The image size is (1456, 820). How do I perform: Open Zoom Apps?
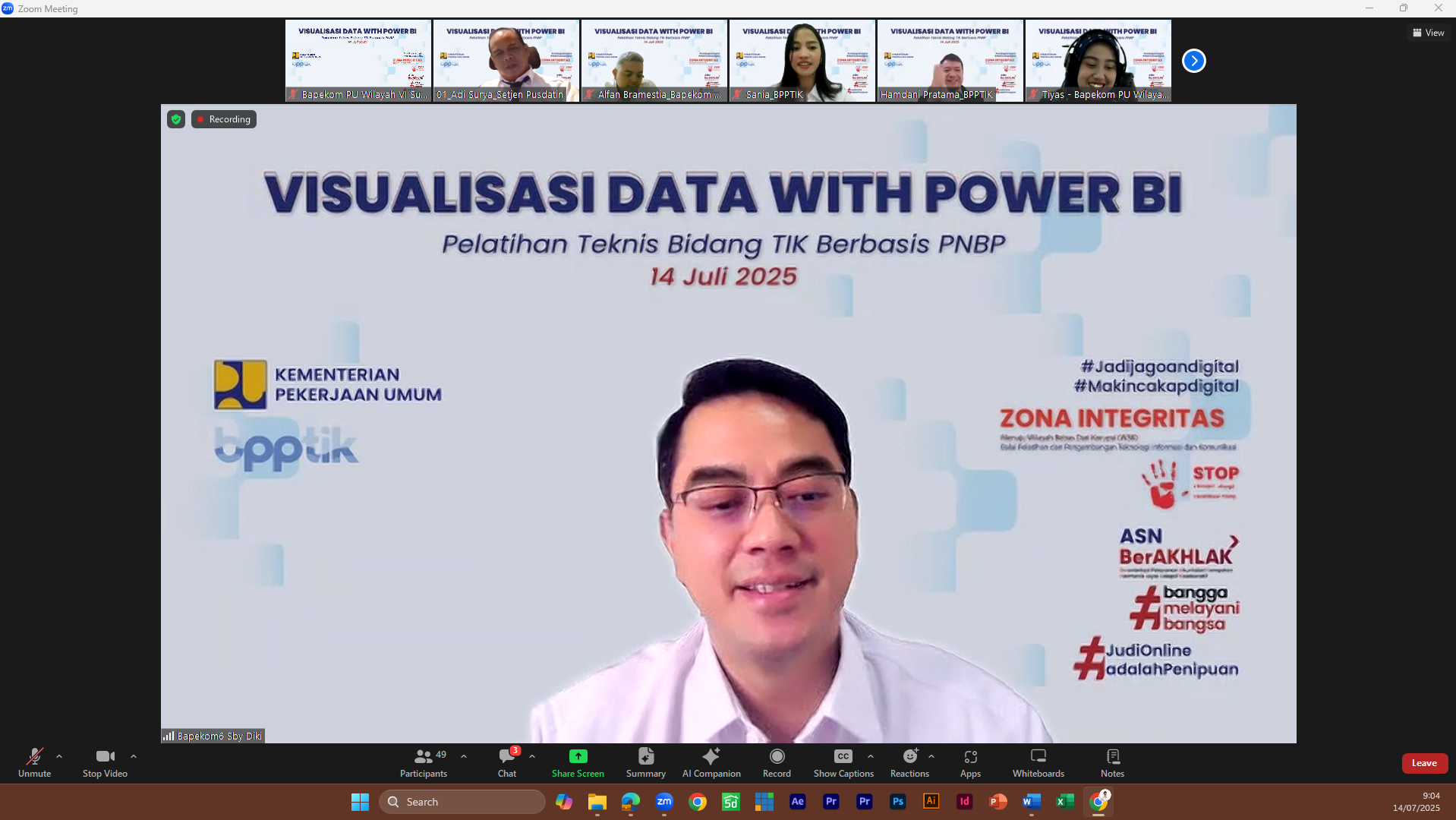click(970, 762)
